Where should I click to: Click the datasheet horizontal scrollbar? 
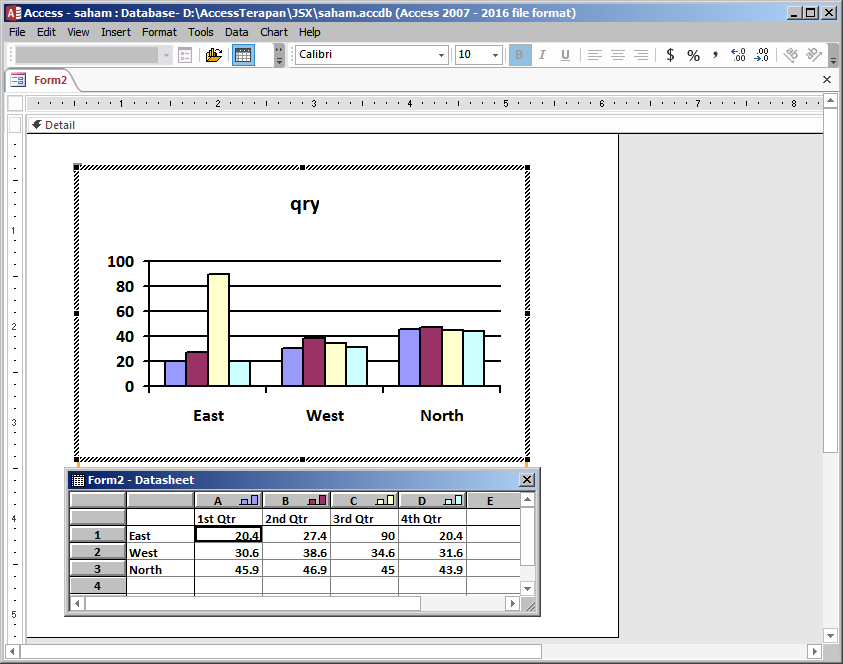[x=250, y=603]
